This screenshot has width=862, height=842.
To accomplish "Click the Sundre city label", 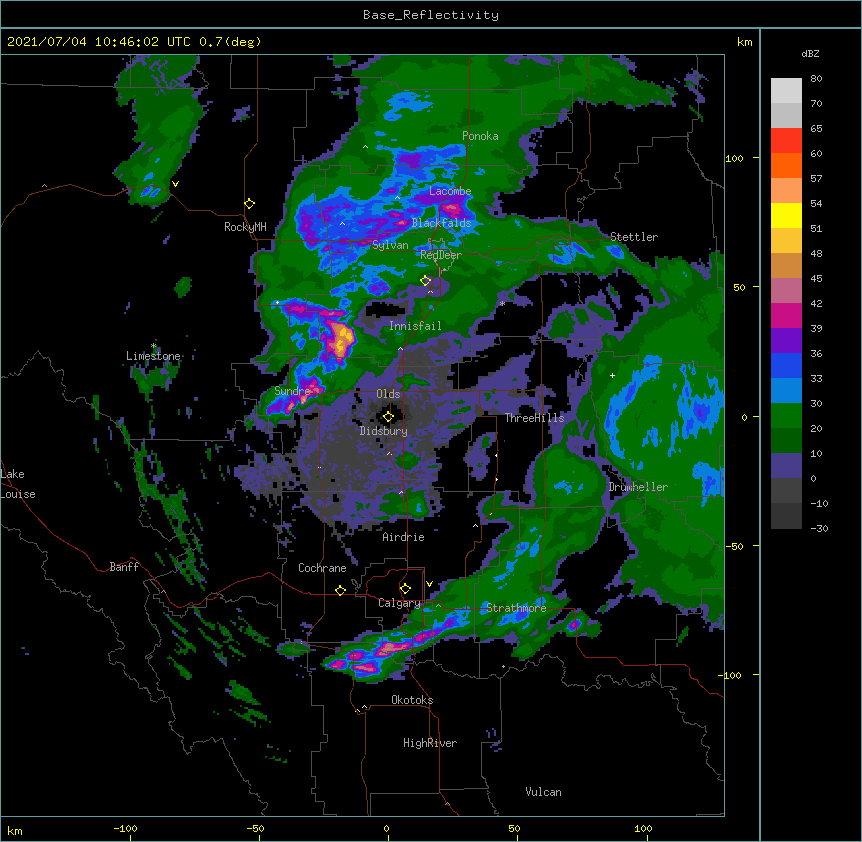I will pos(292,391).
